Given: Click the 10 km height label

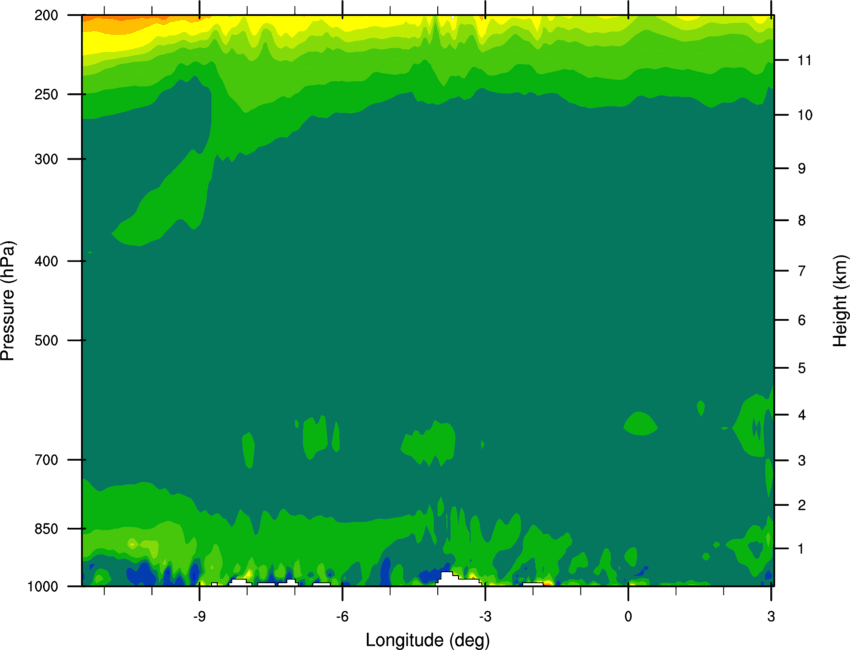Looking at the screenshot, I should (805, 115).
